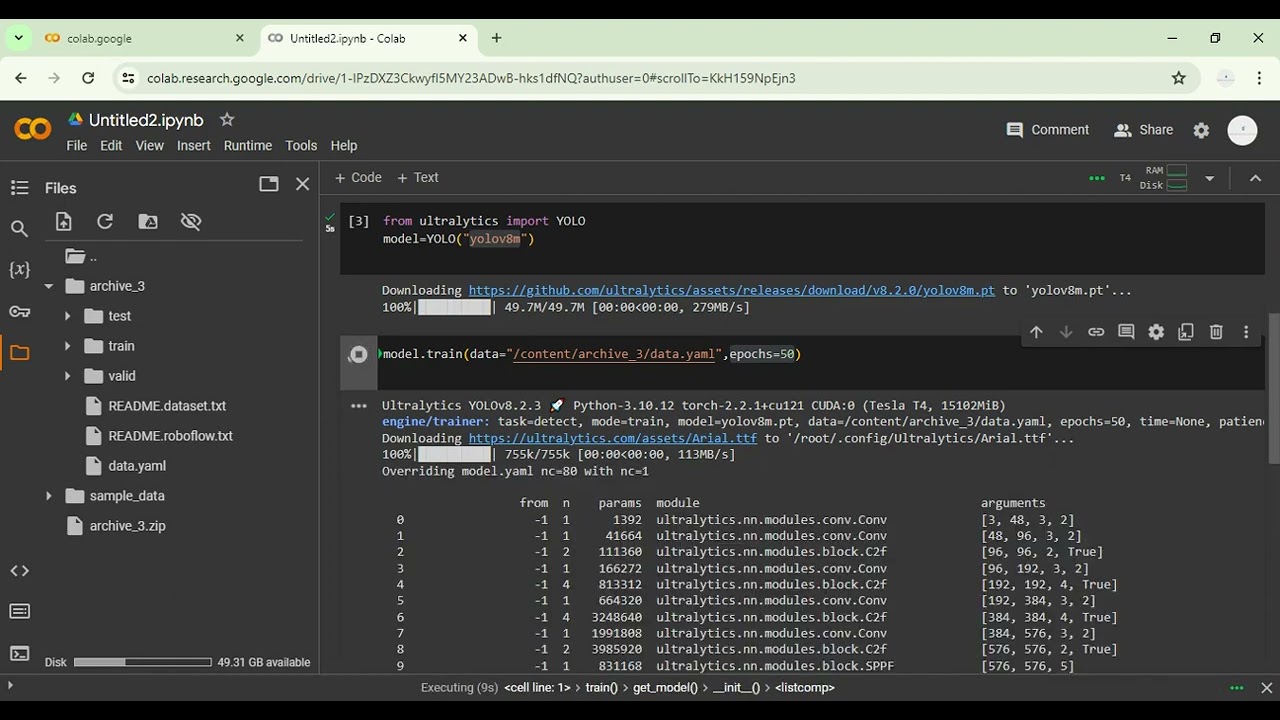Stop the running model.train cell
The height and width of the screenshot is (720, 1280).
point(358,355)
